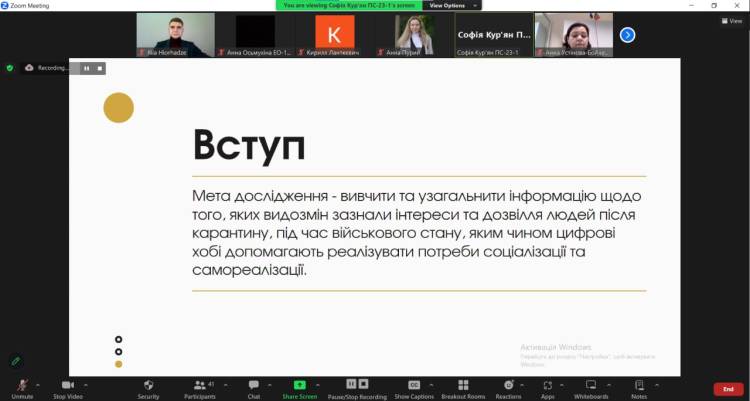
Task: Expand video options arrow next to Stop Video
Action: point(85,383)
